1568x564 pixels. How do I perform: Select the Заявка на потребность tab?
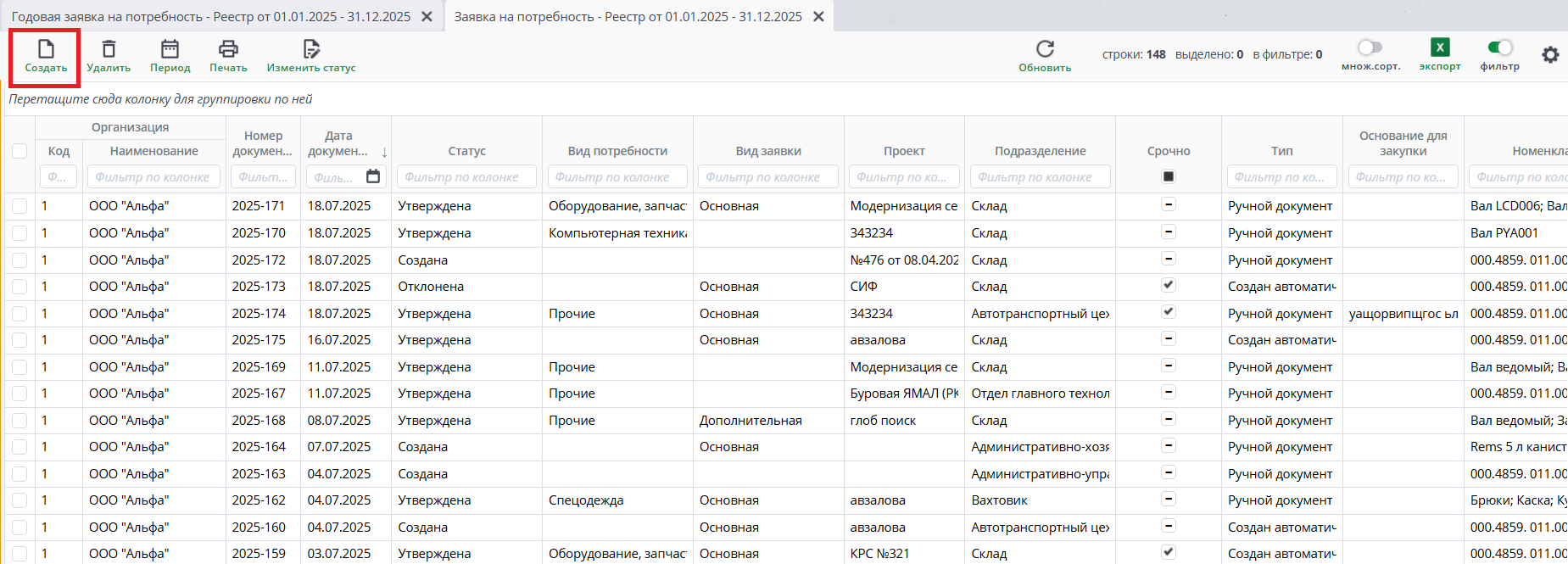(x=628, y=17)
